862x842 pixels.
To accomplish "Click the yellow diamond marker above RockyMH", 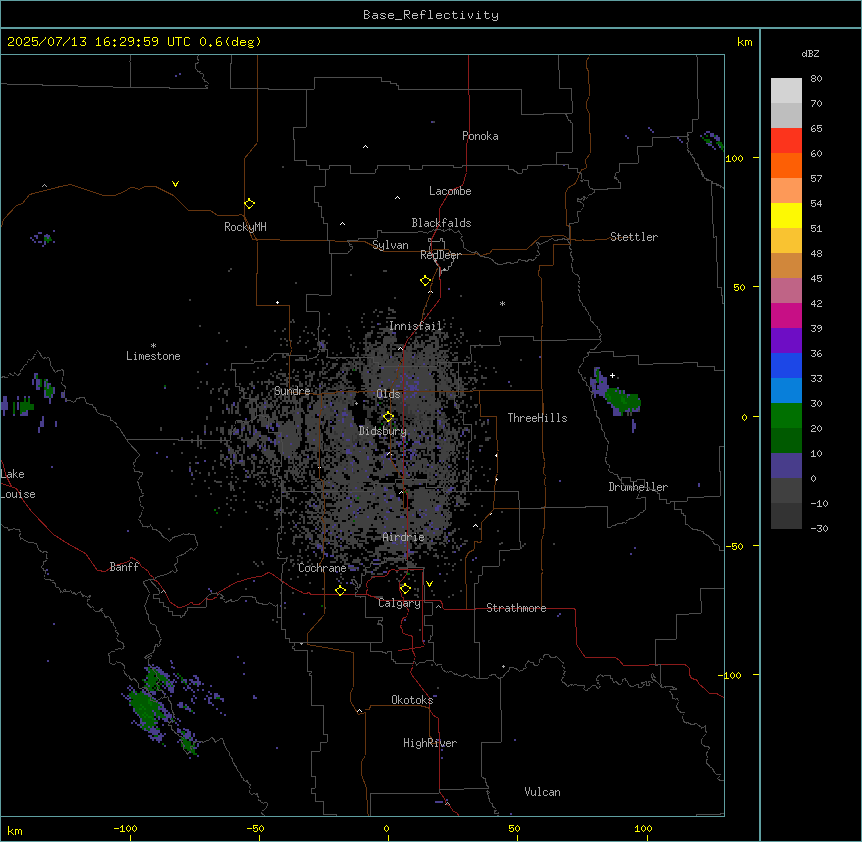I will tap(249, 203).
